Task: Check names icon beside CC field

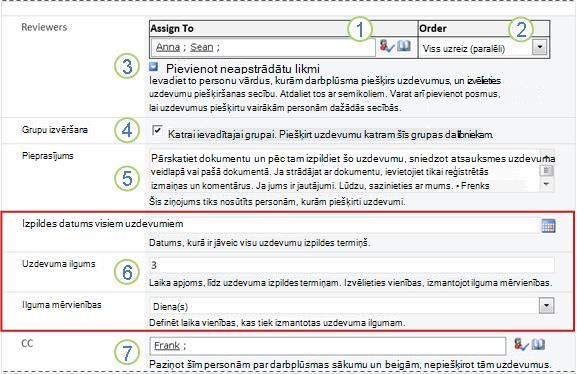Action: point(521,345)
